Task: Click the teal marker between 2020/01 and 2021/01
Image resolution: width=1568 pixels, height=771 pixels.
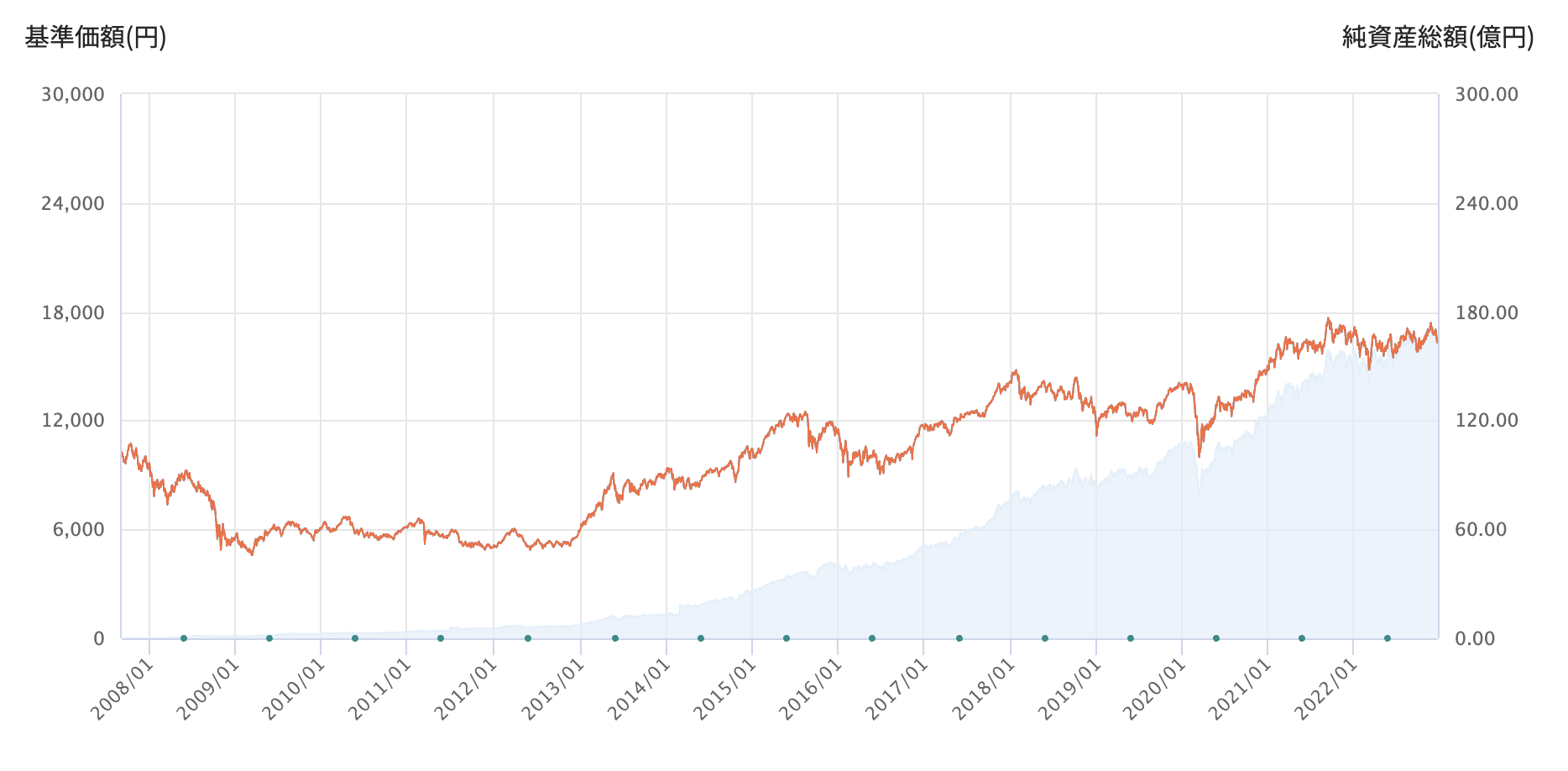Action: click(x=1216, y=638)
